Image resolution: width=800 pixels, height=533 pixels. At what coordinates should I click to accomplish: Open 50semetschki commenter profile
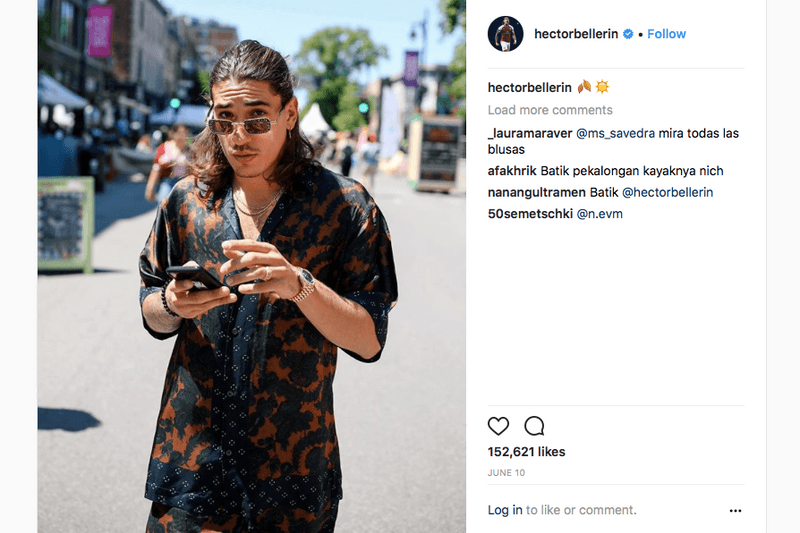point(530,214)
